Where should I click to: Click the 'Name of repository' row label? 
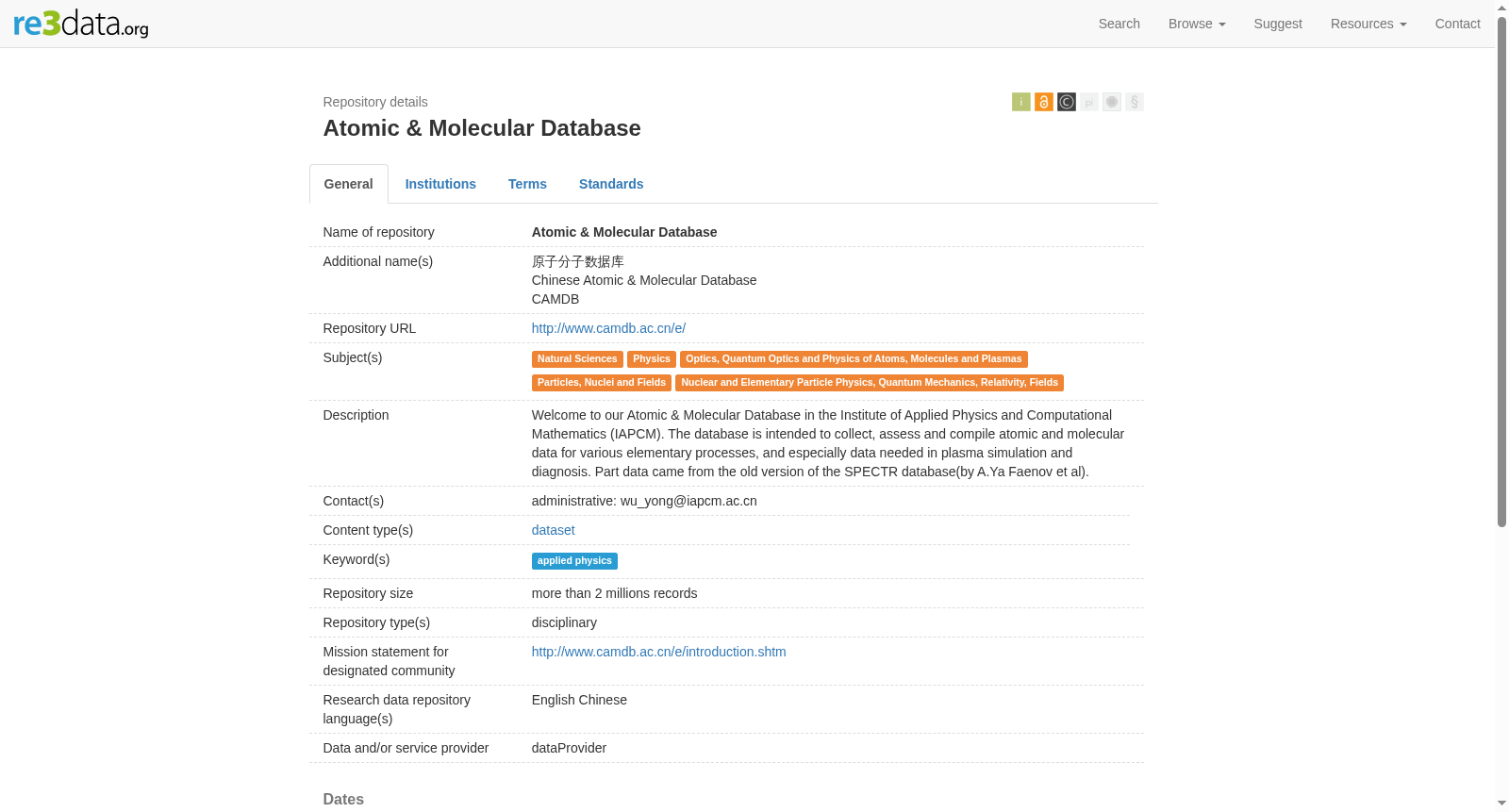point(378,232)
